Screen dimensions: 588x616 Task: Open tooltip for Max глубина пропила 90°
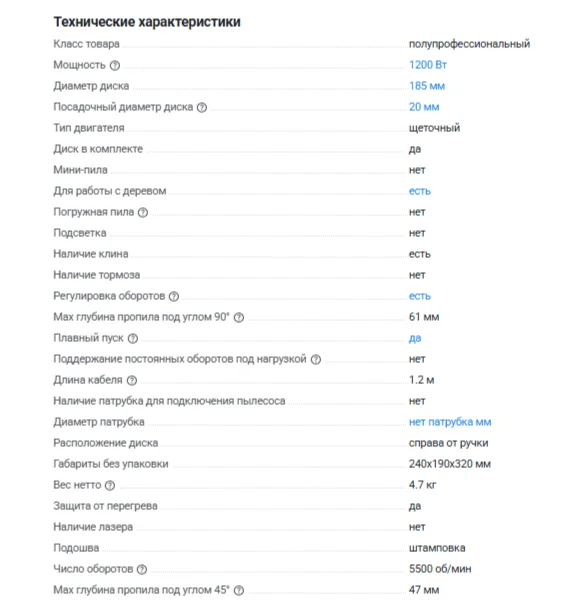point(239,318)
